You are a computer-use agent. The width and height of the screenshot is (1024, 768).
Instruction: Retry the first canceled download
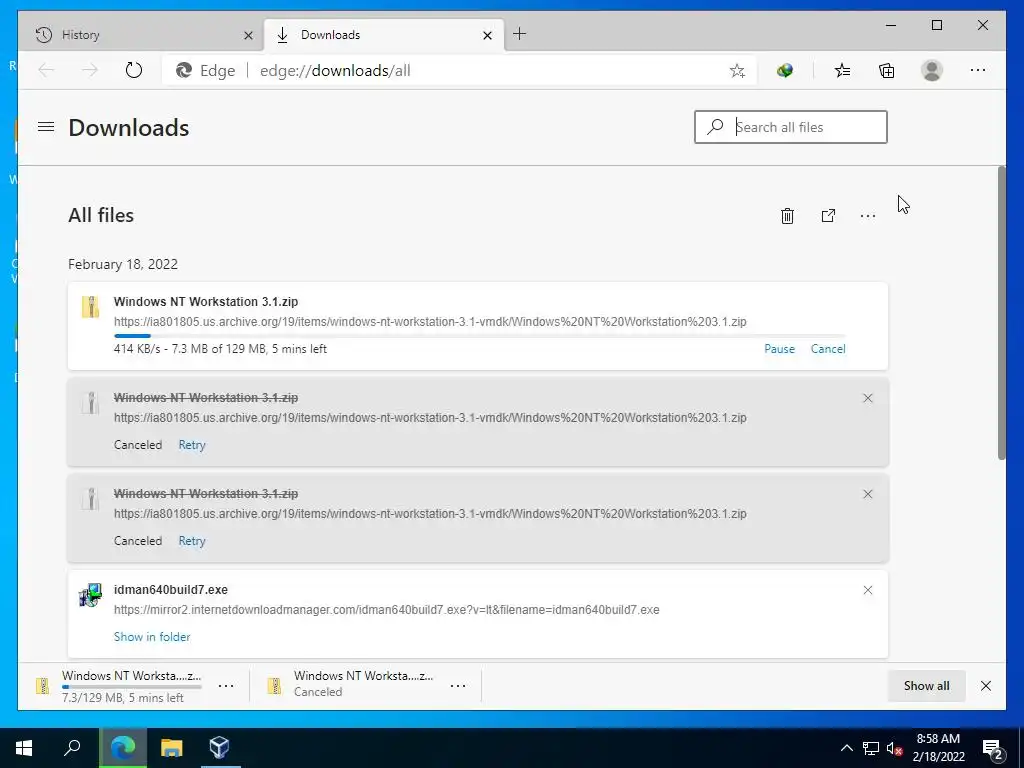192,445
